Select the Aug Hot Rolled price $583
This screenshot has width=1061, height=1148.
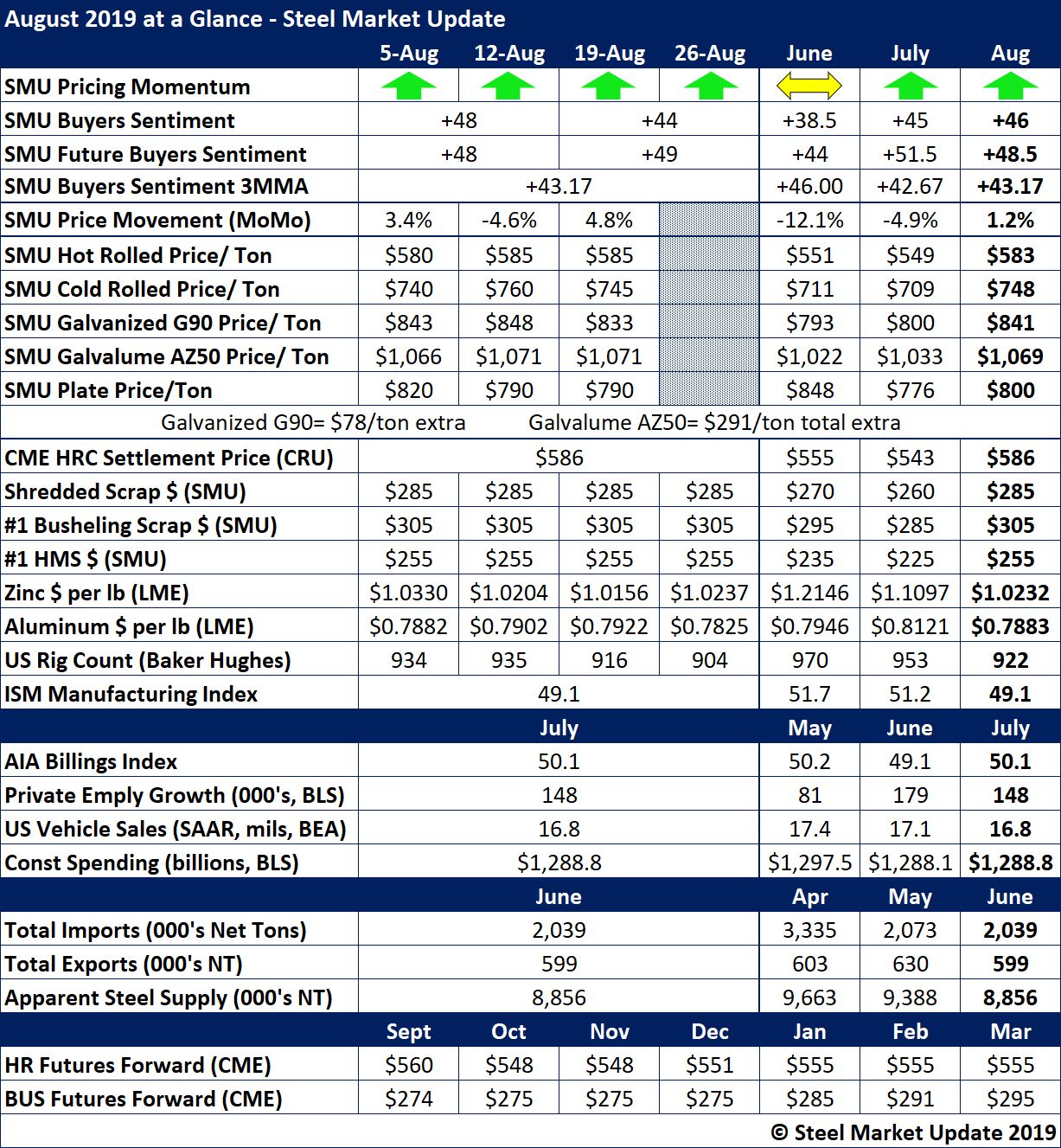click(1010, 255)
